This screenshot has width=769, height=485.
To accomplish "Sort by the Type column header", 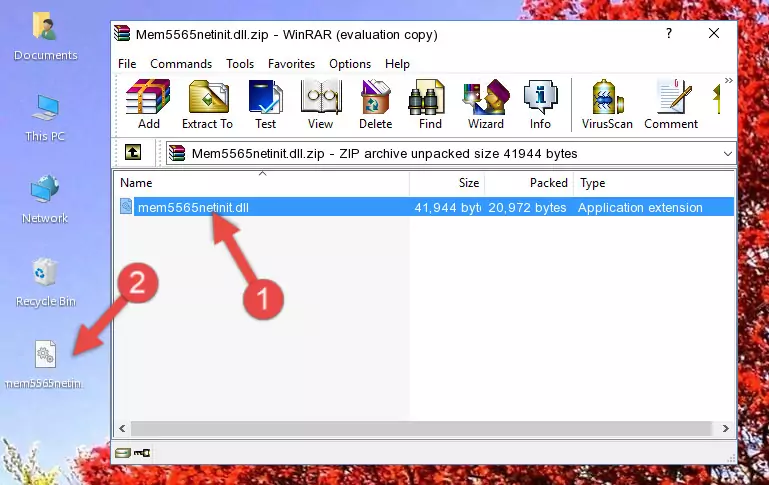I will click(654, 183).
